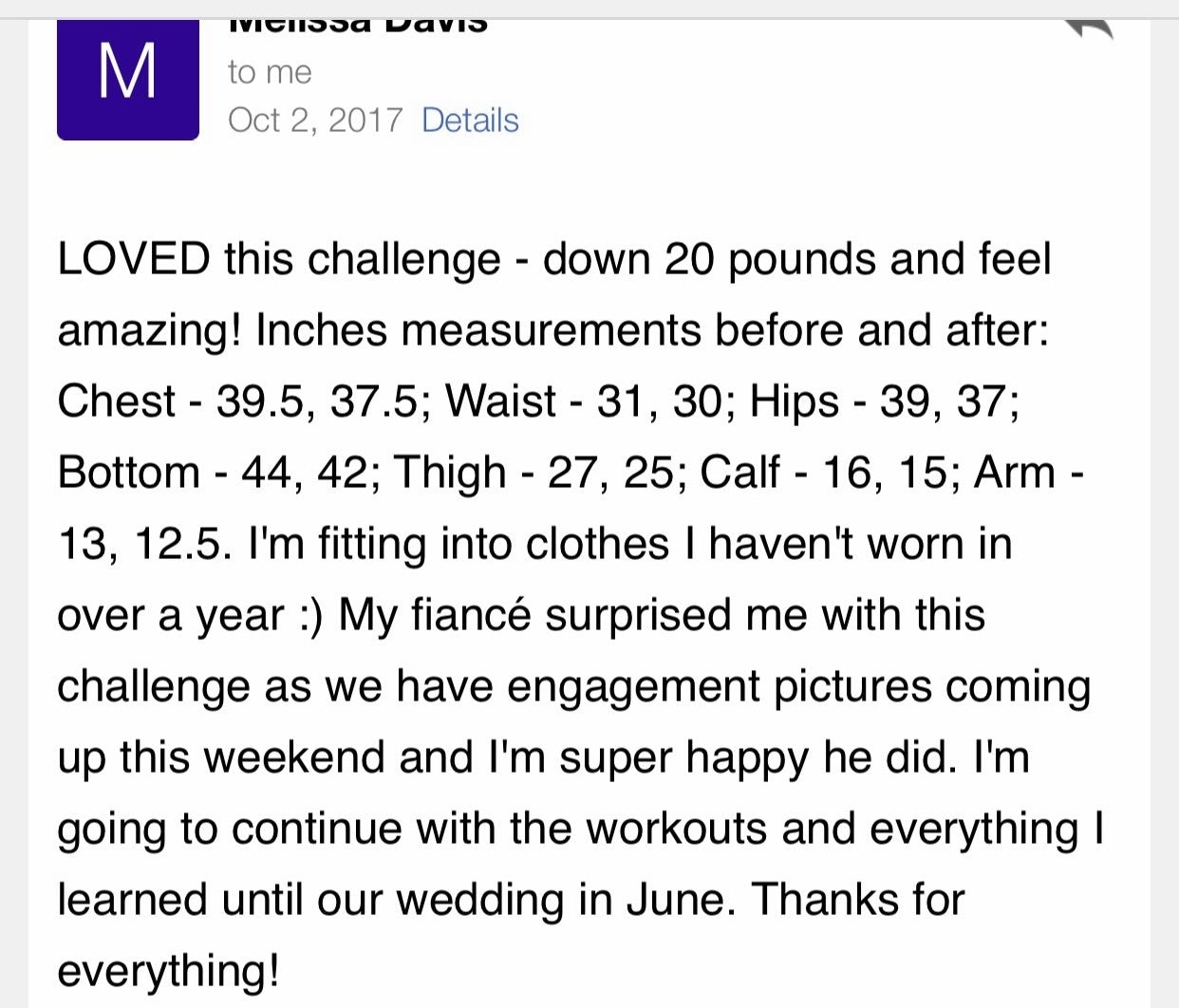Click the "Waist - 31, 30" measurement

click(x=588, y=401)
